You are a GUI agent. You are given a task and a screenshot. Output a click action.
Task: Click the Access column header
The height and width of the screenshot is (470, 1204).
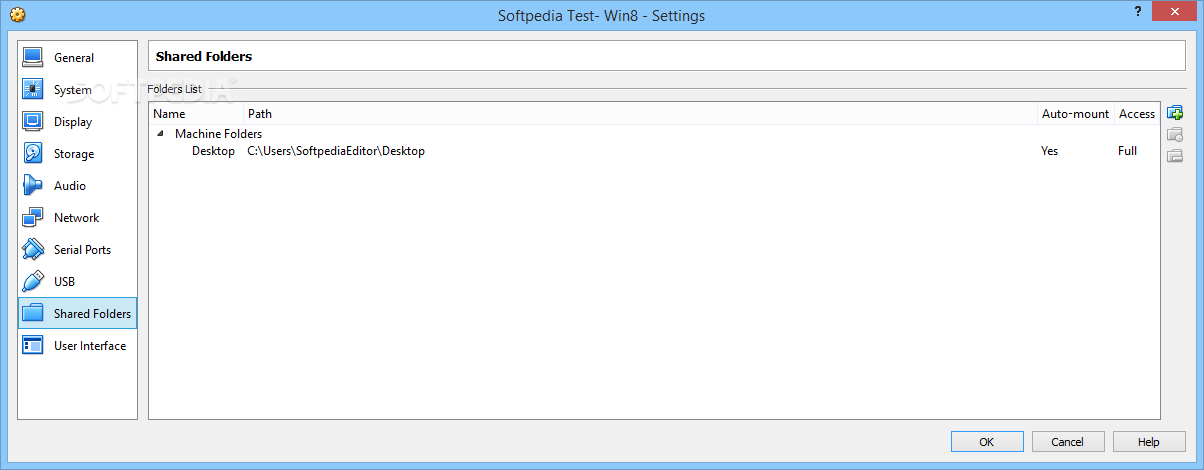point(1136,114)
